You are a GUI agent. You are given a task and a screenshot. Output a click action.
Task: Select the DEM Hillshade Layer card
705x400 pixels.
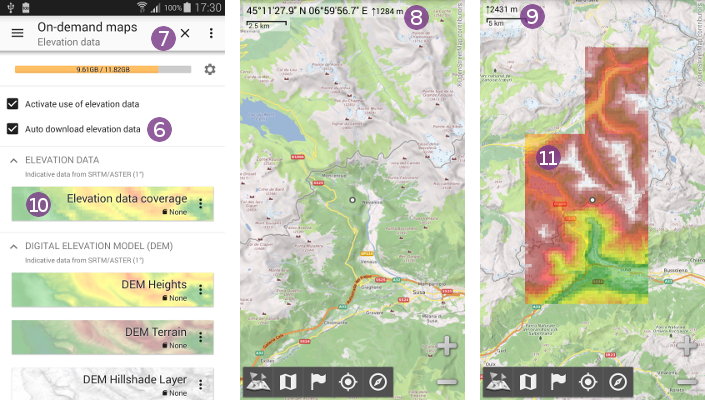112,384
